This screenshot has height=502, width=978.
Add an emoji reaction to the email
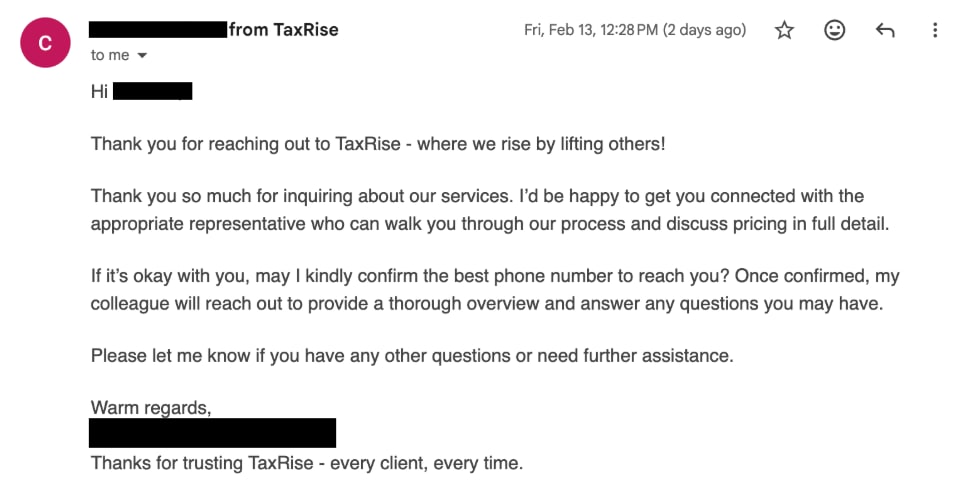tap(834, 30)
